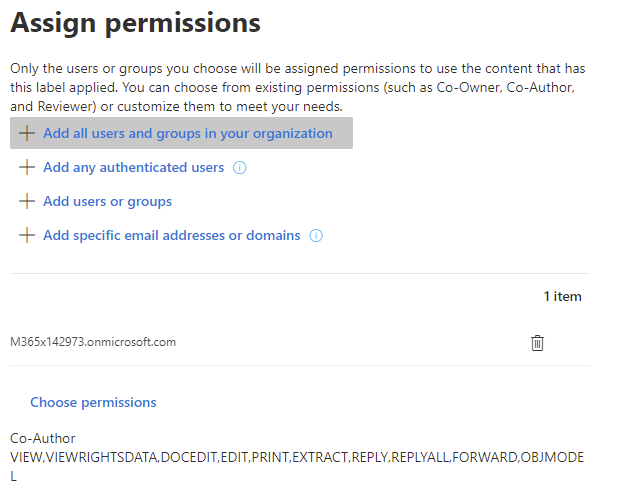Click plus icon beside Add any authenticated users
This screenshot has width=620, height=502.
[27, 167]
